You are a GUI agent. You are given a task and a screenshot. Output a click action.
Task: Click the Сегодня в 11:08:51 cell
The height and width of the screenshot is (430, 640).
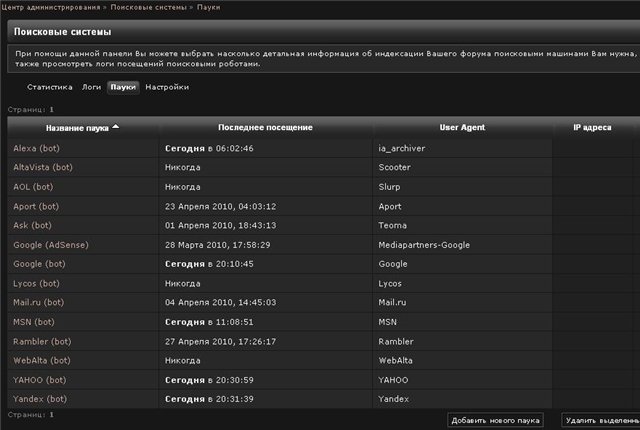click(x=265, y=322)
